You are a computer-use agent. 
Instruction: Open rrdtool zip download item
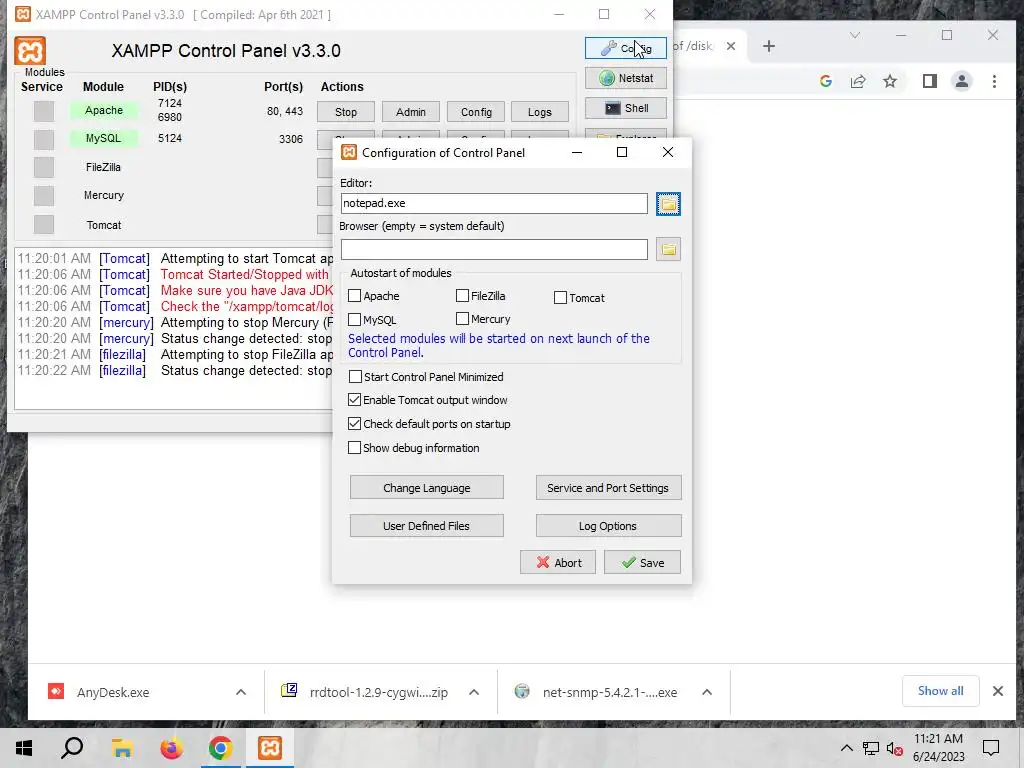[379, 692]
